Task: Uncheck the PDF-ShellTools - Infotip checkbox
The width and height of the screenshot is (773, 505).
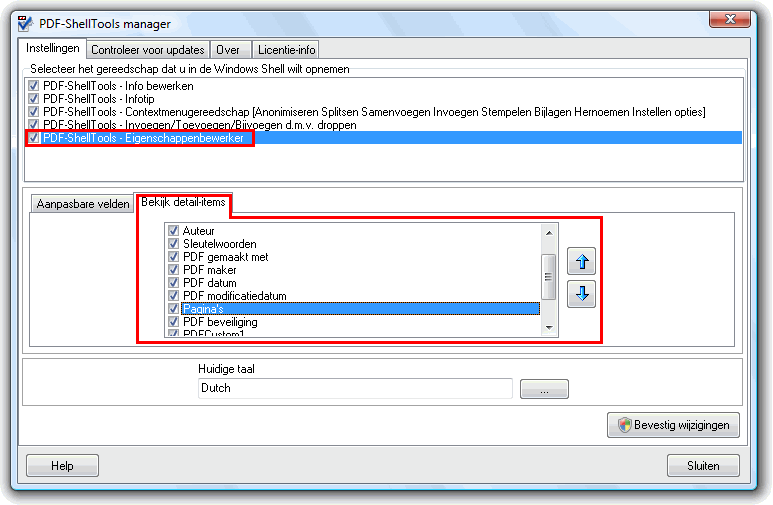Action: tap(34, 99)
